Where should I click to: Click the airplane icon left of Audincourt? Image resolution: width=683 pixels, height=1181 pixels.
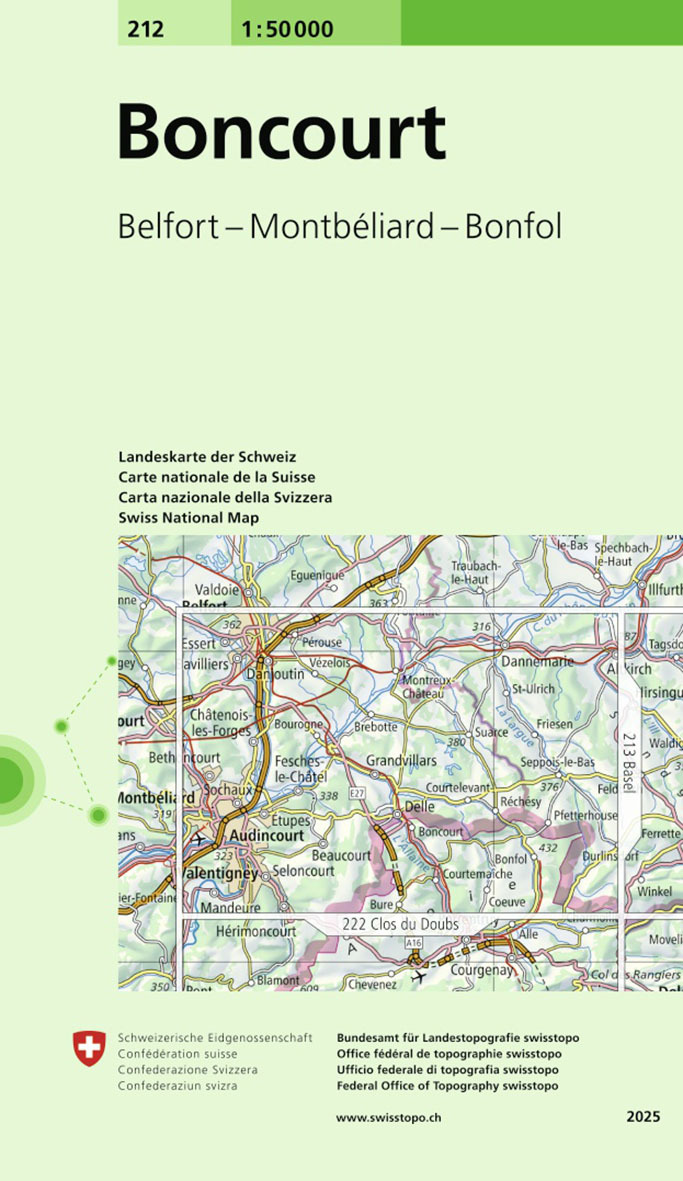click(200, 839)
